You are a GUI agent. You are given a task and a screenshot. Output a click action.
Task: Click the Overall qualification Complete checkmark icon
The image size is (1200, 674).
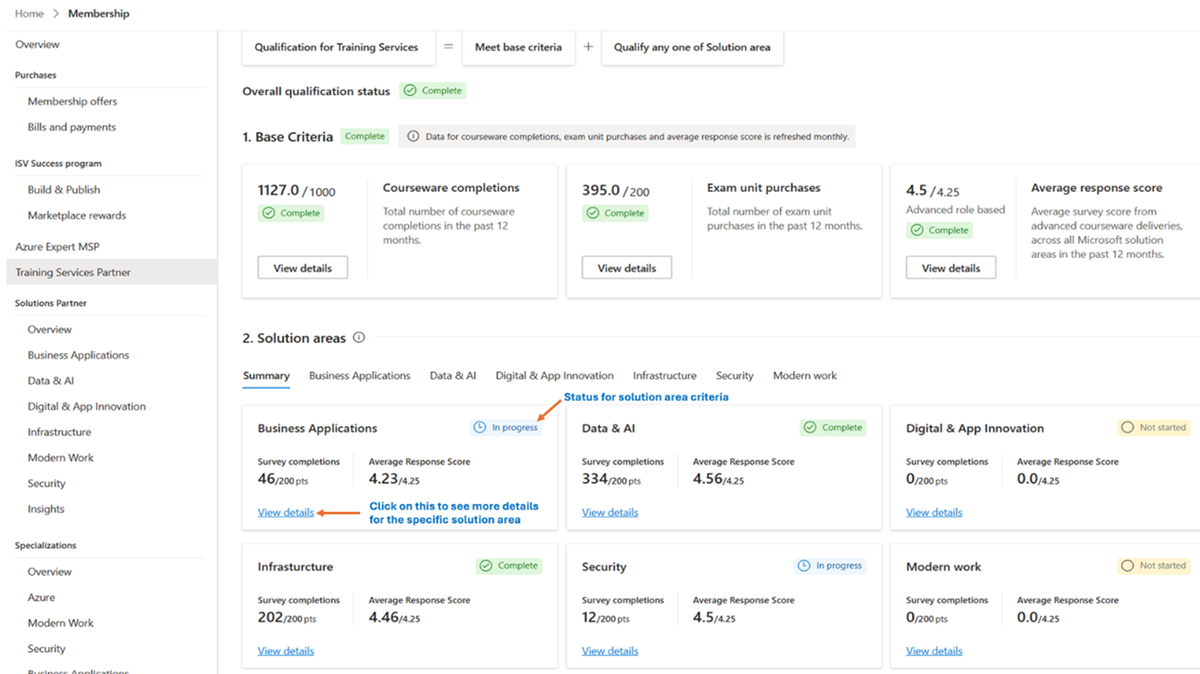pyautogui.click(x=410, y=91)
